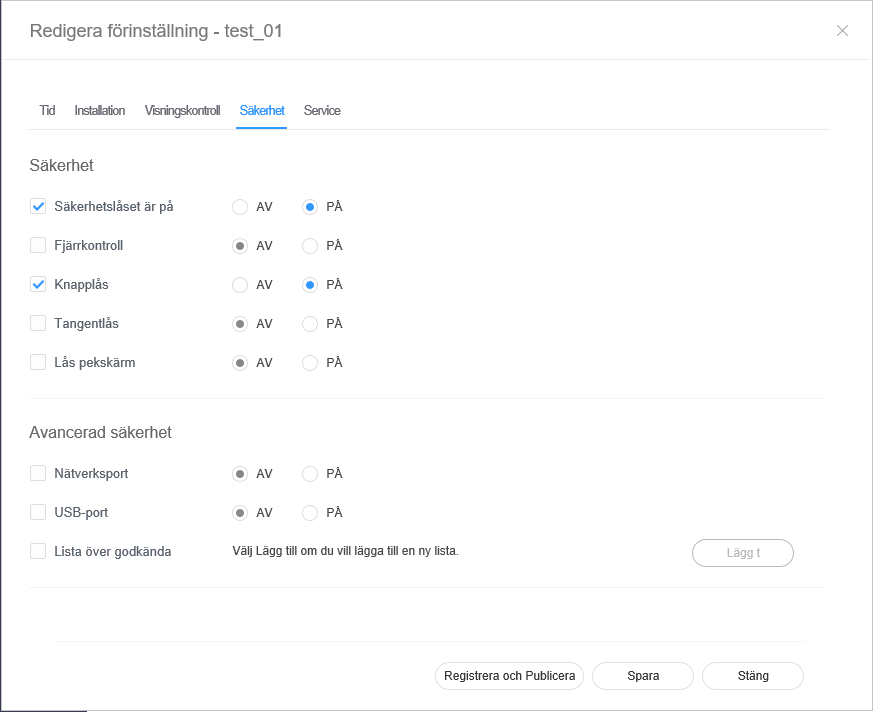
Task: Uncheck the Knapplås checkbox
Action: coord(39,285)
